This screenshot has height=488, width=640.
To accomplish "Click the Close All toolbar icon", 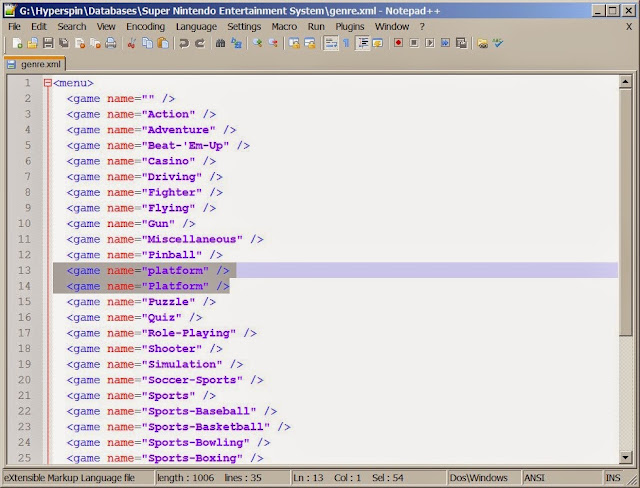I will pyautogui.click(x=95, y=43).
